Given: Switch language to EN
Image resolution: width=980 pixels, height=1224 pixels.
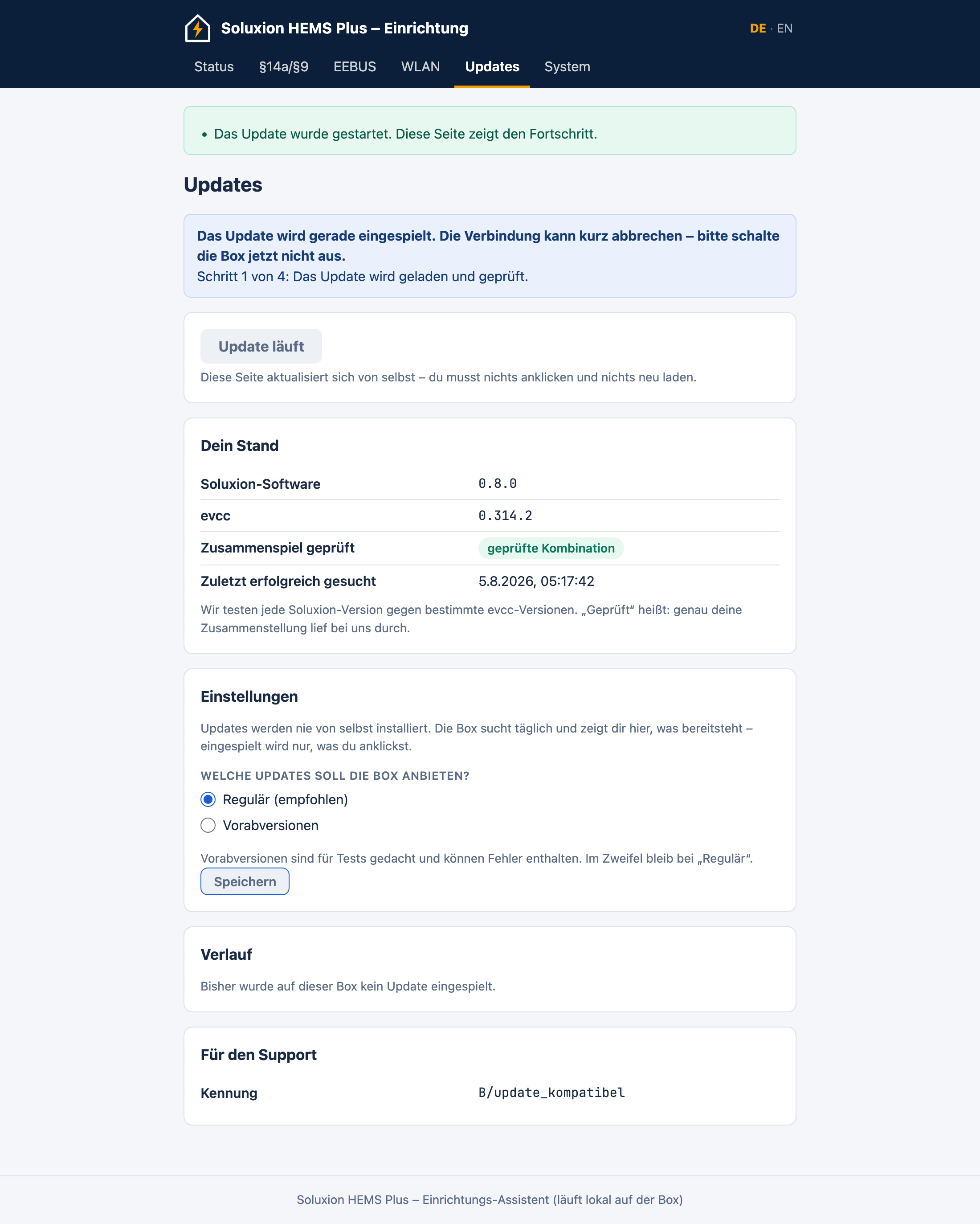Looking at the screenshot, I should pyautogui.click(x=785, y=29).
